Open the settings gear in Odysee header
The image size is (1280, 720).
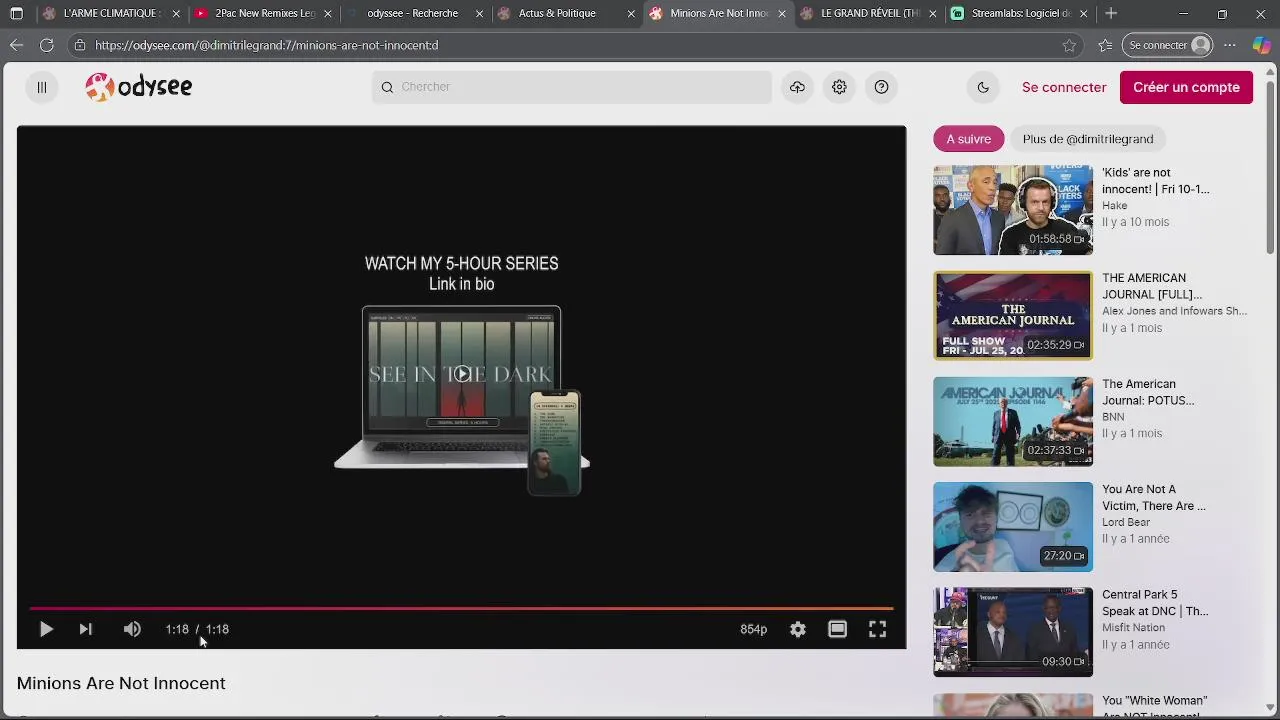click(839, 87)
